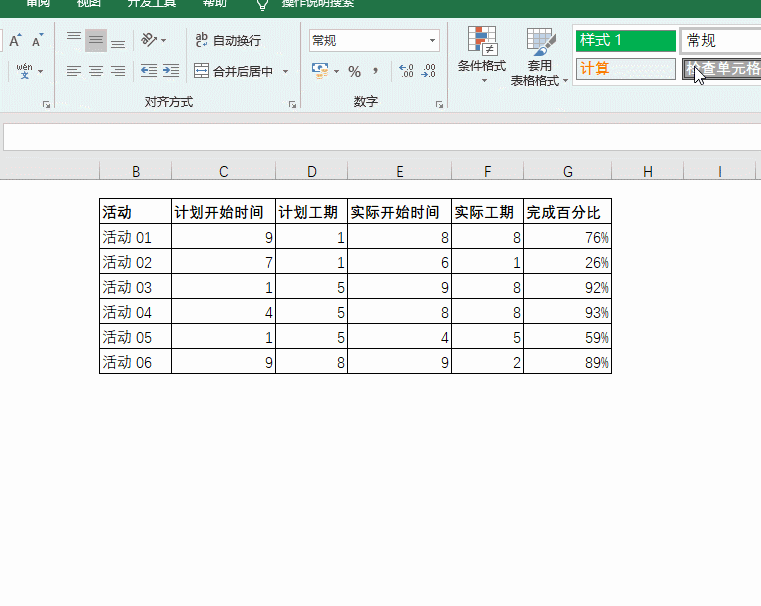Image resolution: width=761 pixels, height=606 pixels.
Task: Open the 帮助 ribbon tab
Action: pos(215,3)
